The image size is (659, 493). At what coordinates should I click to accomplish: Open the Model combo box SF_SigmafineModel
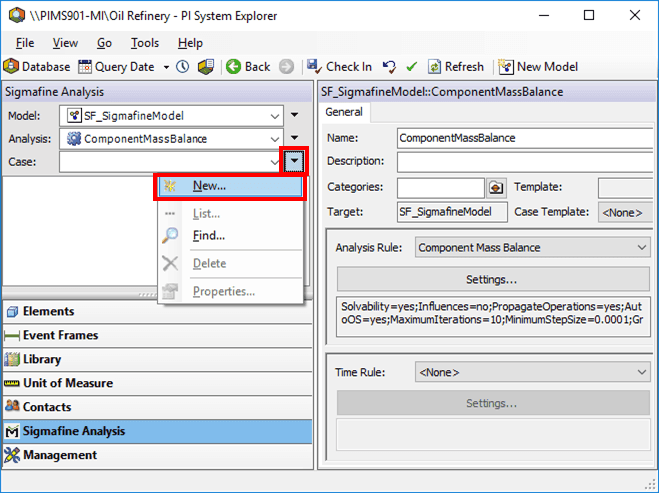click(171, 116)
